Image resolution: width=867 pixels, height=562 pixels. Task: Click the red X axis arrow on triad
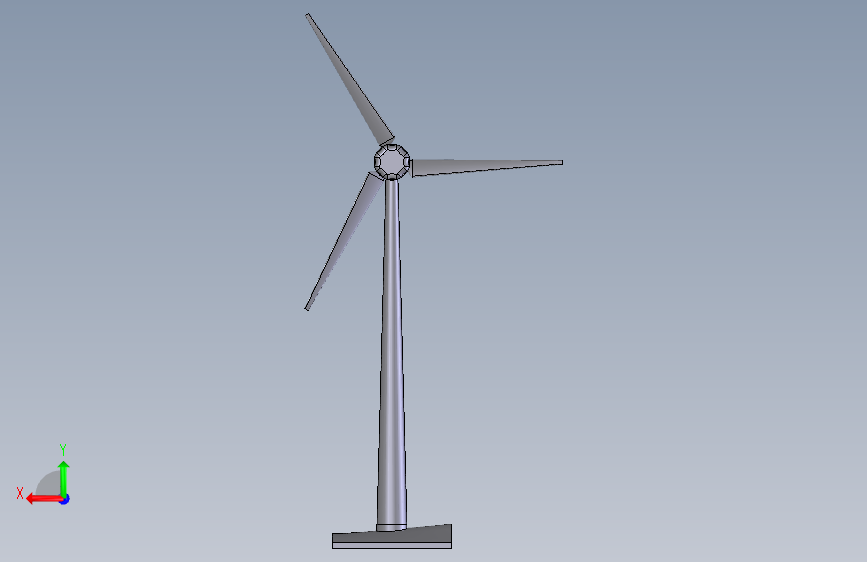pyautogui.click(x=43, y=499)
